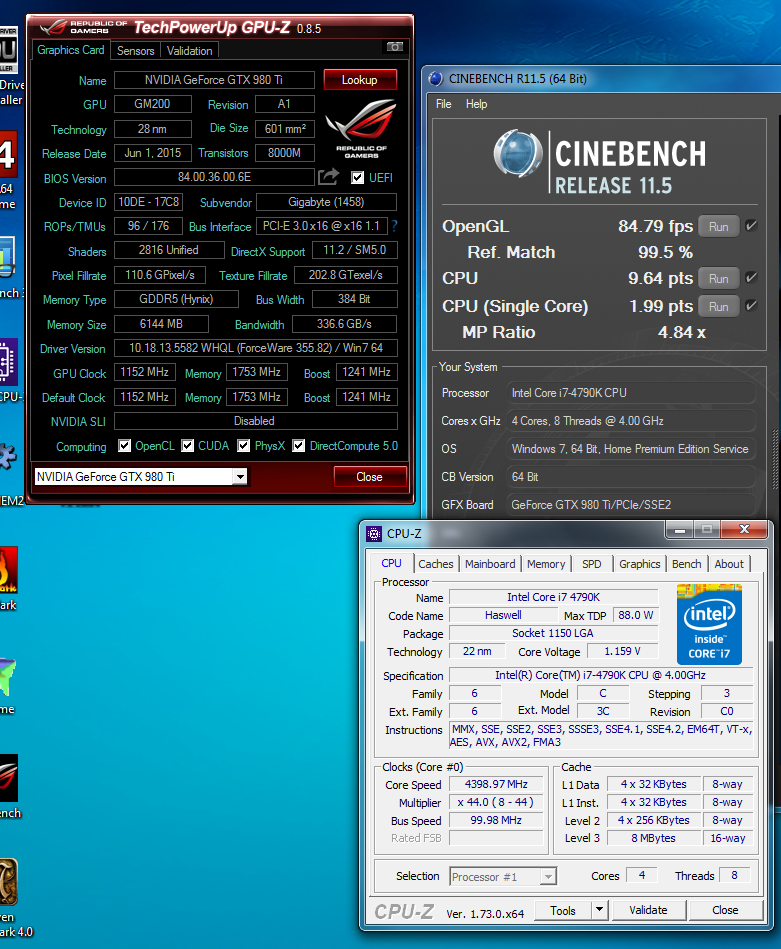Click the CINEBENCH globe logo
This screenshot has width=781, height=949.
click(518, 153)
